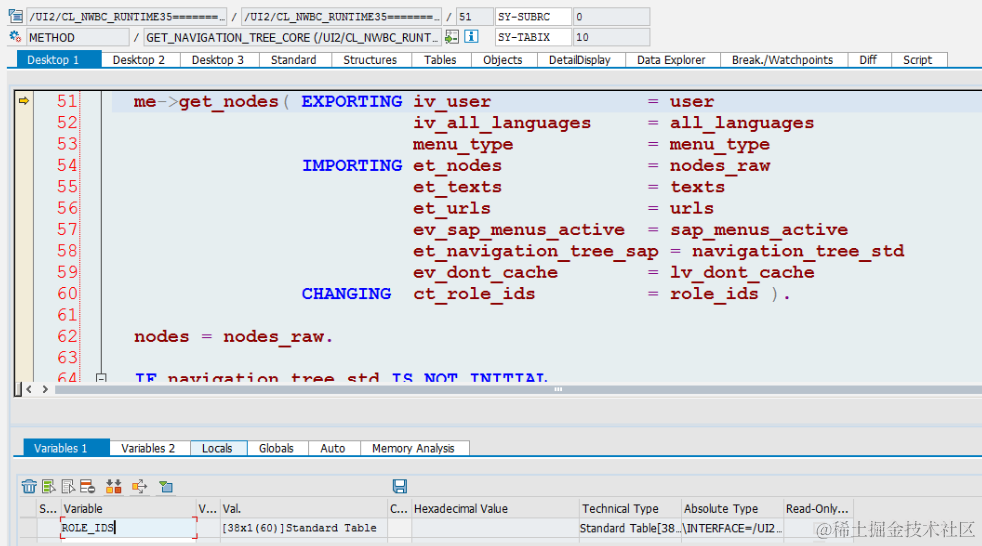Click line number 51 in the editor gutter
The image size is (982, 546).
coord(67,101)
